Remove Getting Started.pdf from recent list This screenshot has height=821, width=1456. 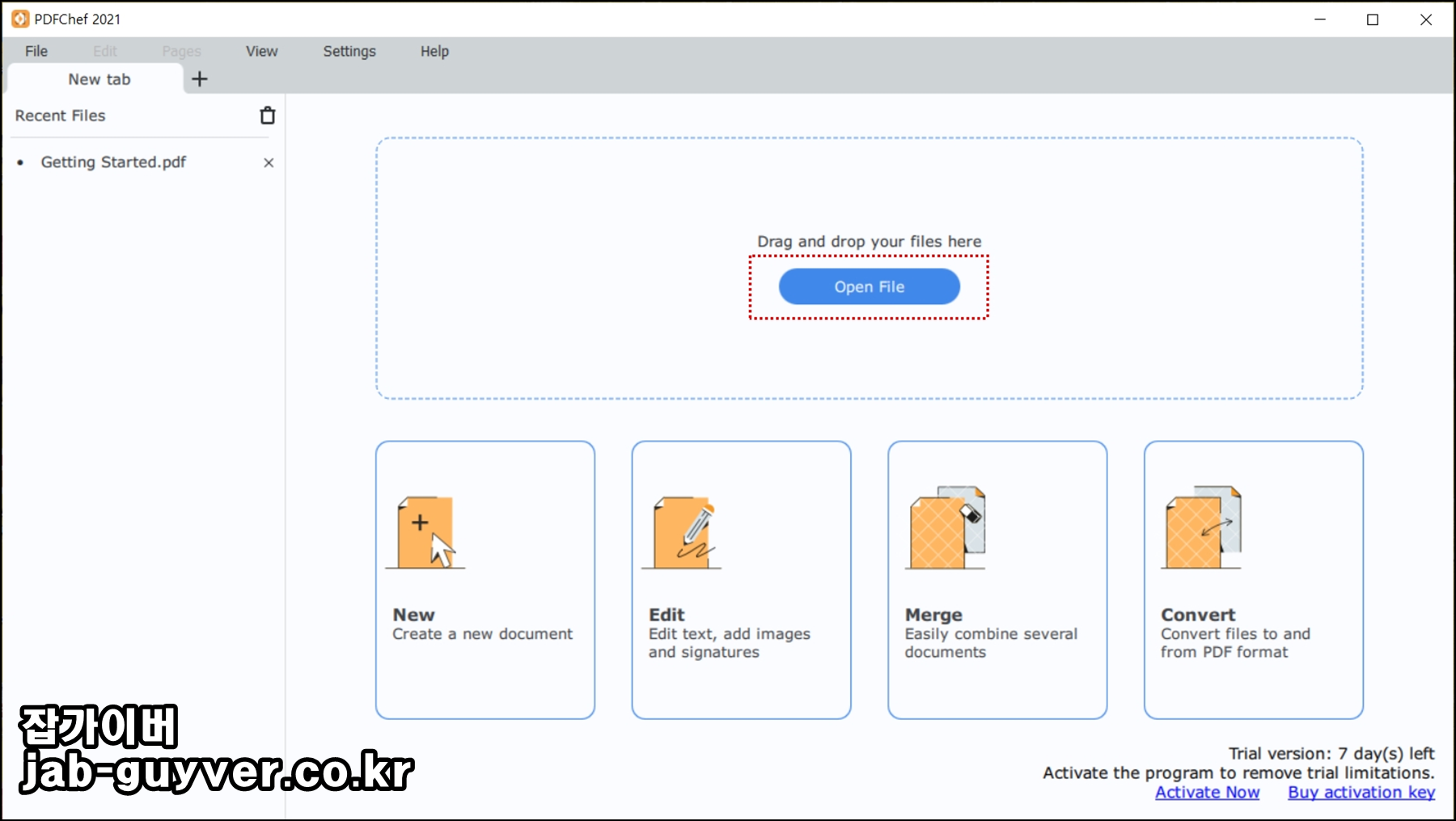269,163
